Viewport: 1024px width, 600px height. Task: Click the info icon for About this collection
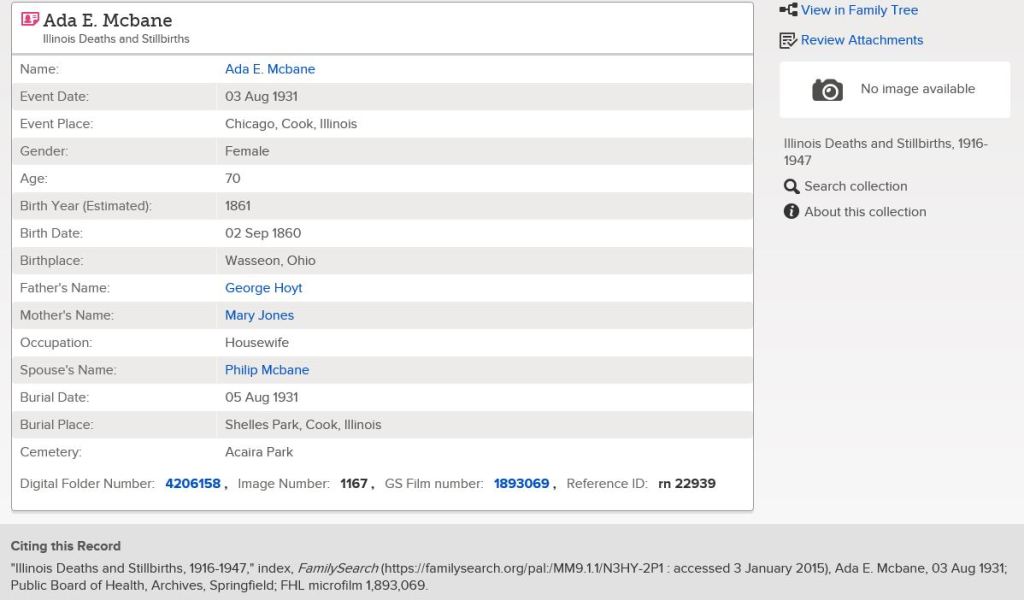[791, 212]
